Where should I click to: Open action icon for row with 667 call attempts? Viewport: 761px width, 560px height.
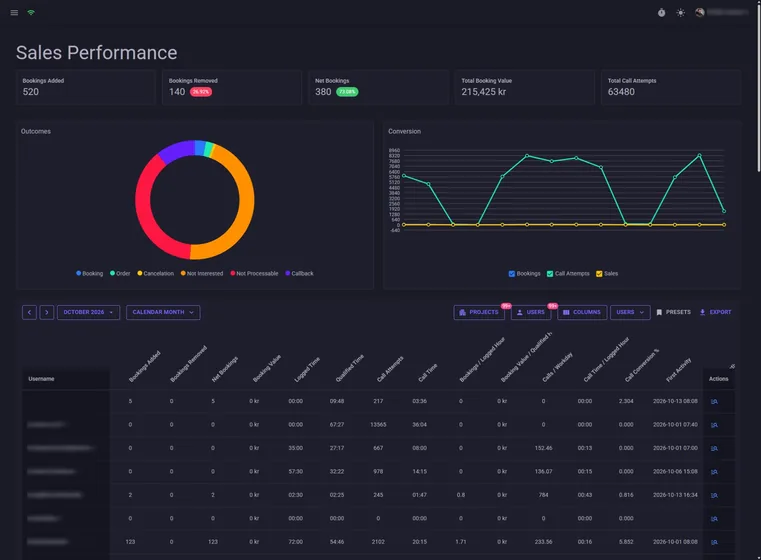point(714,448)
